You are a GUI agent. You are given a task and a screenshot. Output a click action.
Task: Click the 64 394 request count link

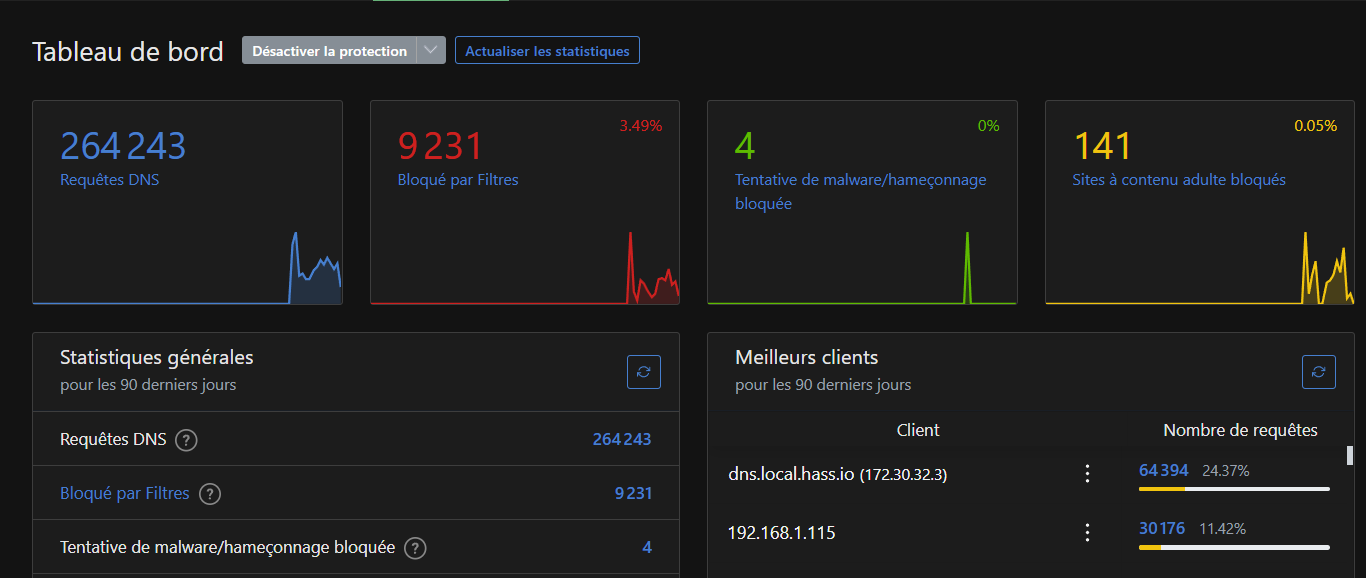(x=1164, y=470)
